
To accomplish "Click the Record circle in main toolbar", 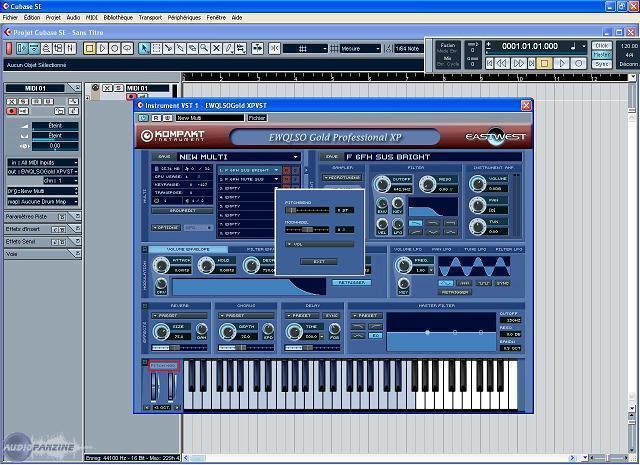I will 115,49.
